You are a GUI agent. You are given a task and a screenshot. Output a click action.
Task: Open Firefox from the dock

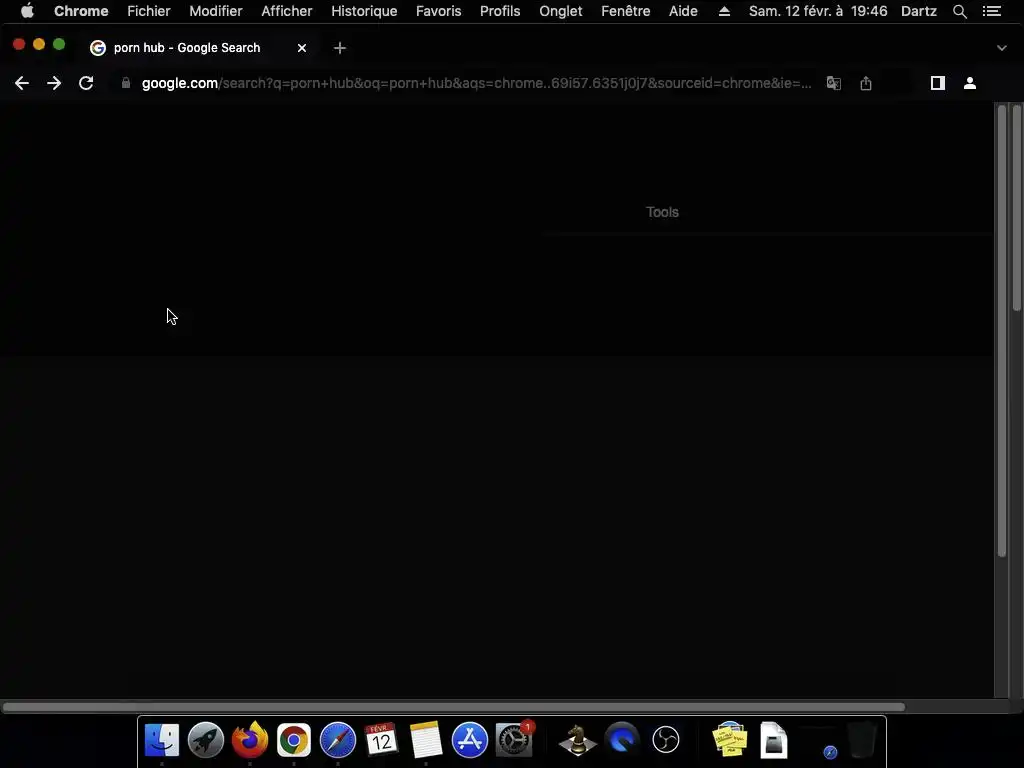point(249,741)
